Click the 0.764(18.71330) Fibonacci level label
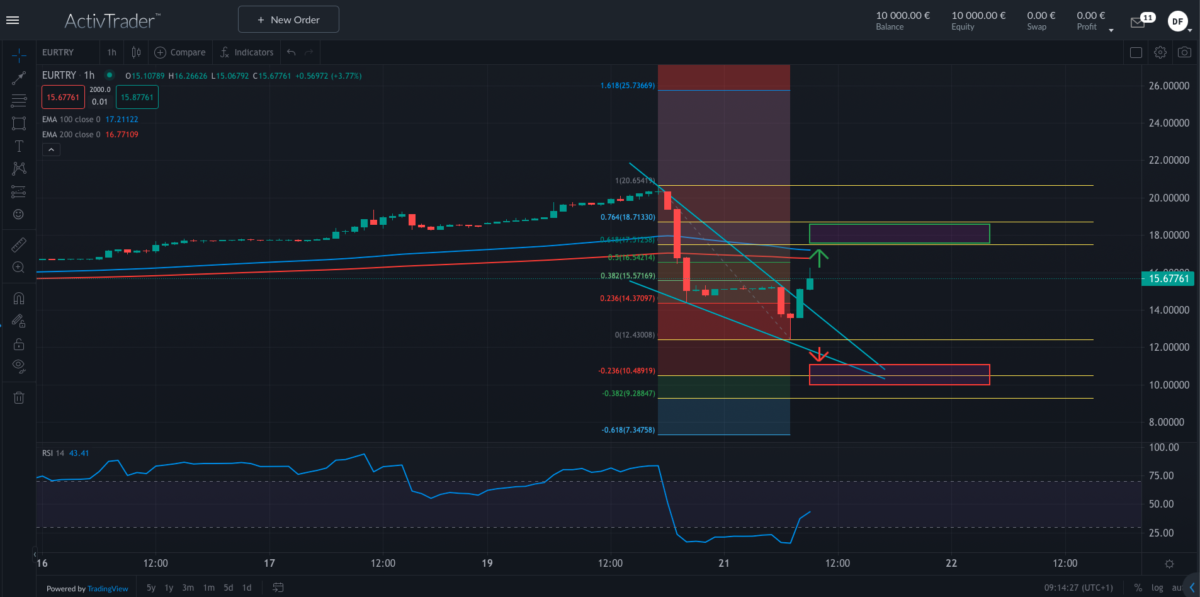Screen dimensions: 1200x597 coord(628,217)
